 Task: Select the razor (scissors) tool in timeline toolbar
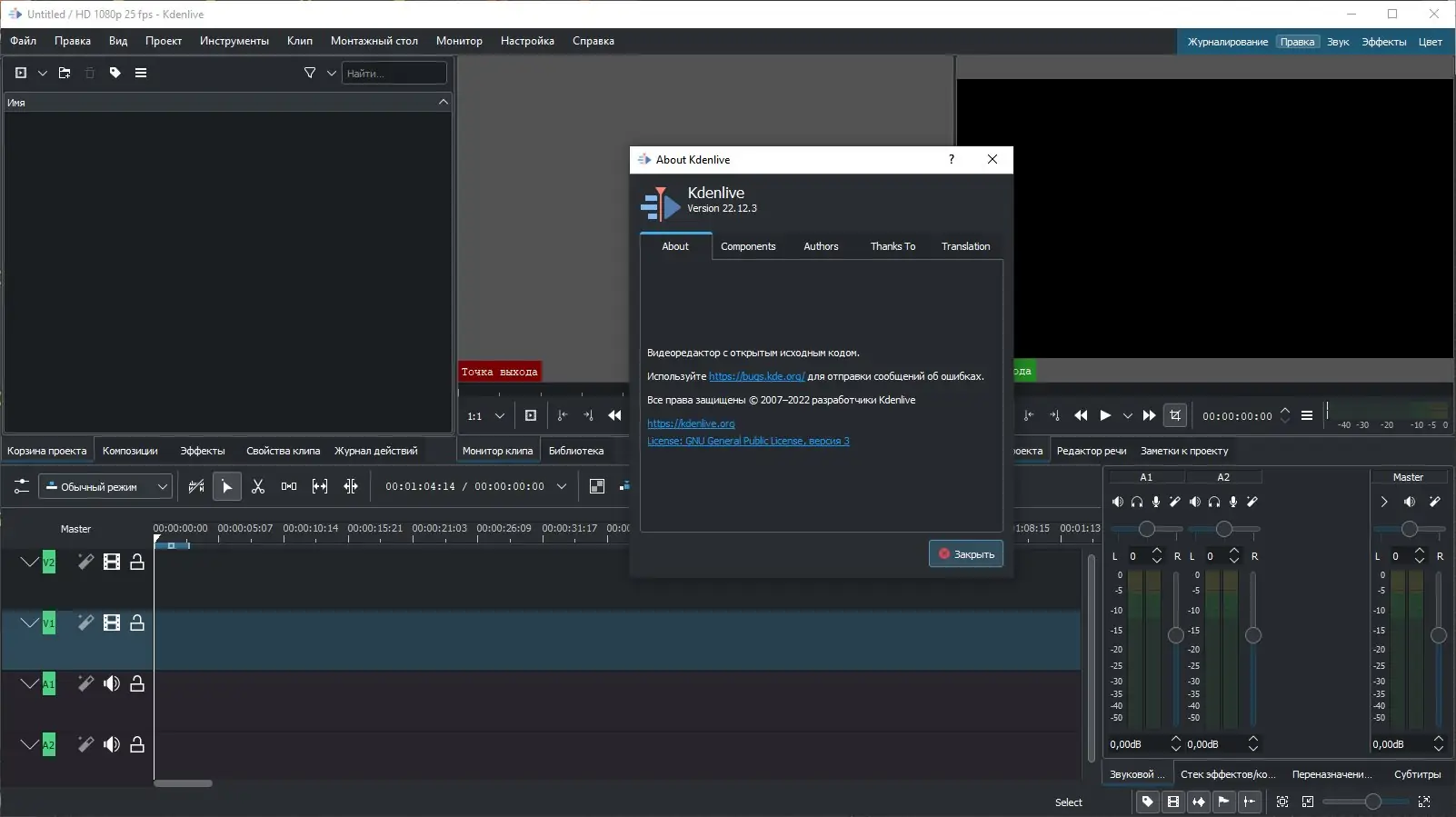tap(258, 486)
